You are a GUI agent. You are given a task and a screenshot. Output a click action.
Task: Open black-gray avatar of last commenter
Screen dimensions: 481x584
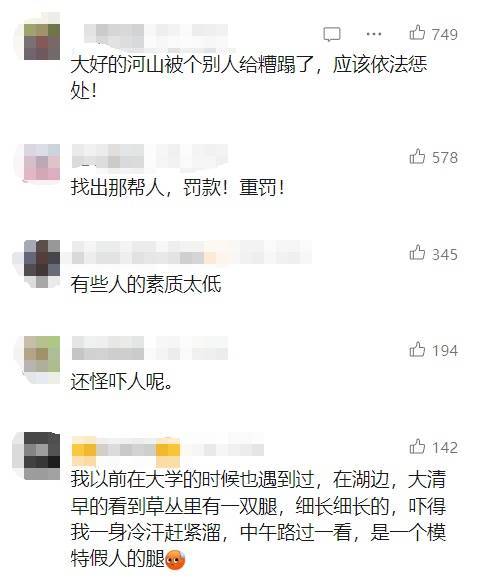pyautogui.click(x=42, y=450)
